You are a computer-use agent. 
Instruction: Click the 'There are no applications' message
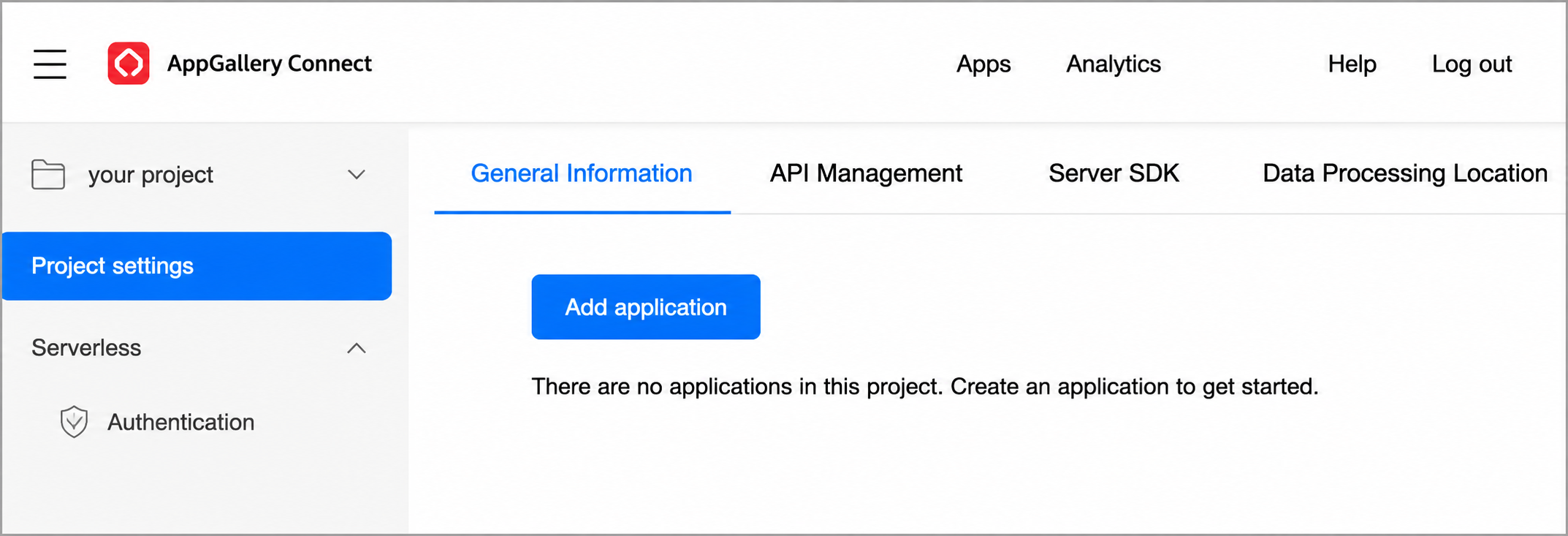coord(925,386)
